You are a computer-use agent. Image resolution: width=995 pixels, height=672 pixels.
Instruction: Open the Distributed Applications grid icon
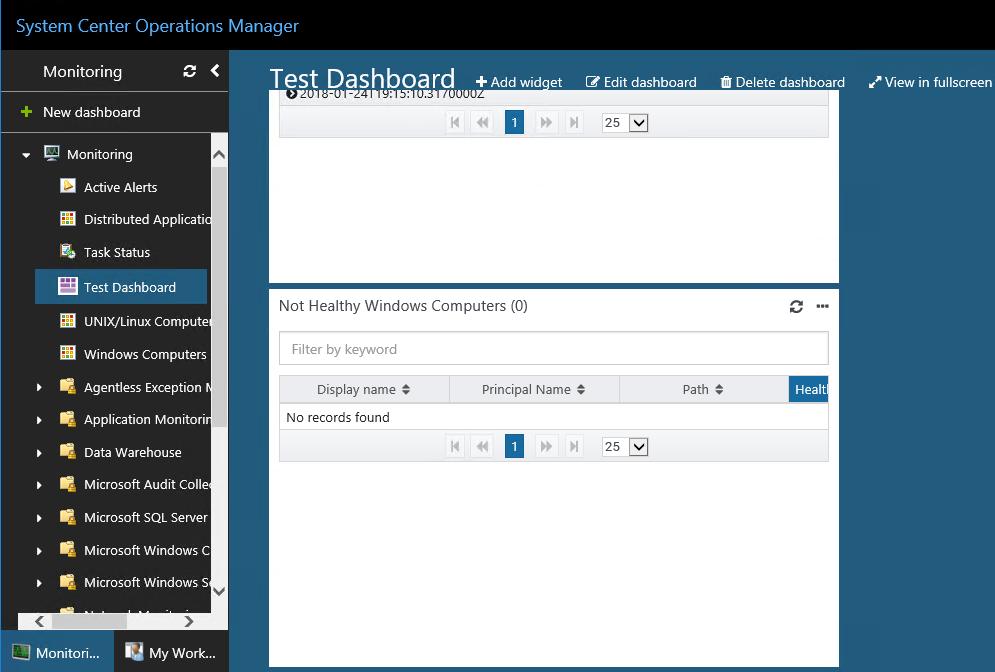[68, 218]
